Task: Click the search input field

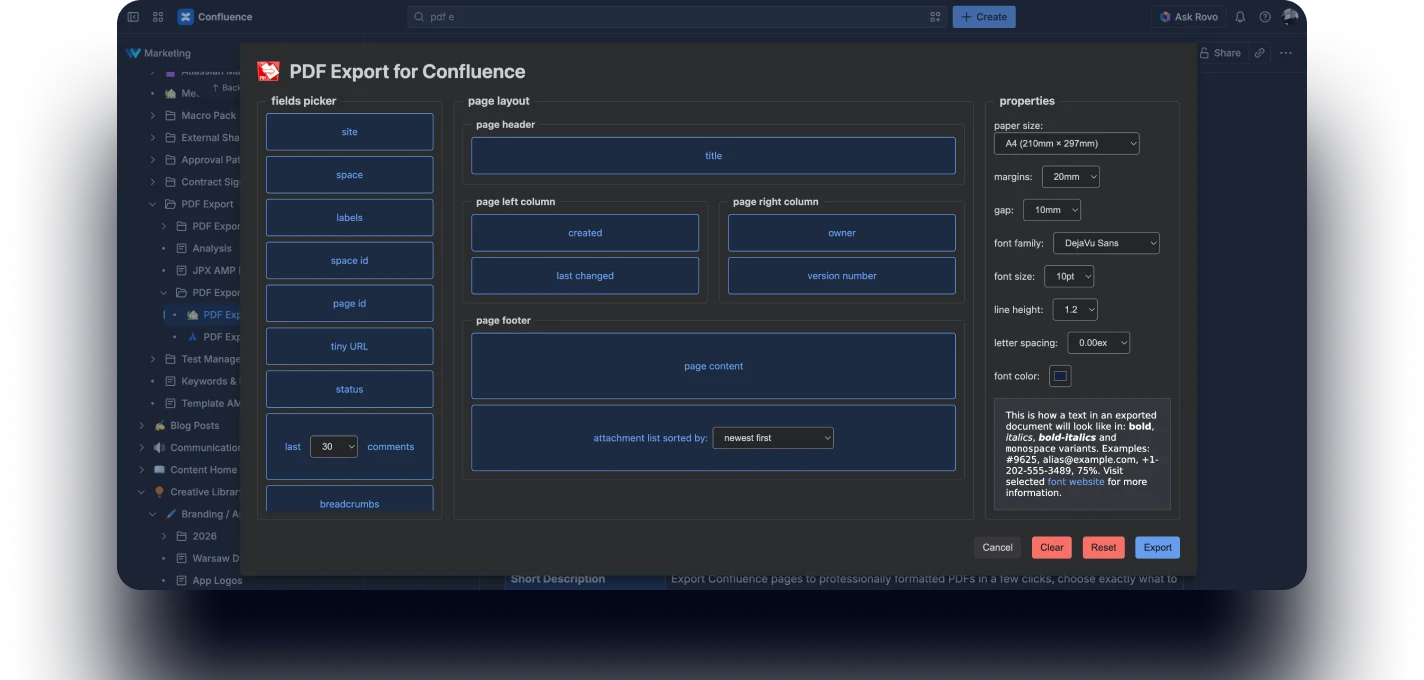Action: (676, 17)
